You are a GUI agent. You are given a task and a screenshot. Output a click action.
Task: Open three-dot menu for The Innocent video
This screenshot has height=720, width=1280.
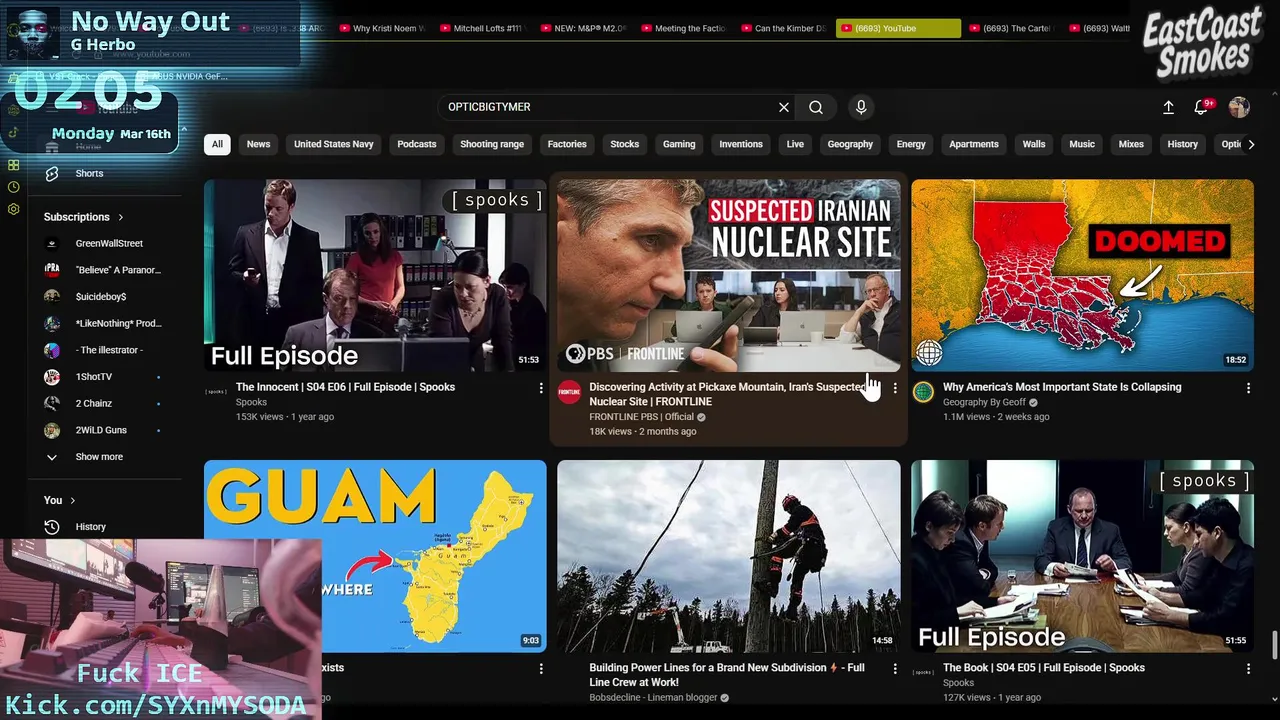tap(541, 388)
